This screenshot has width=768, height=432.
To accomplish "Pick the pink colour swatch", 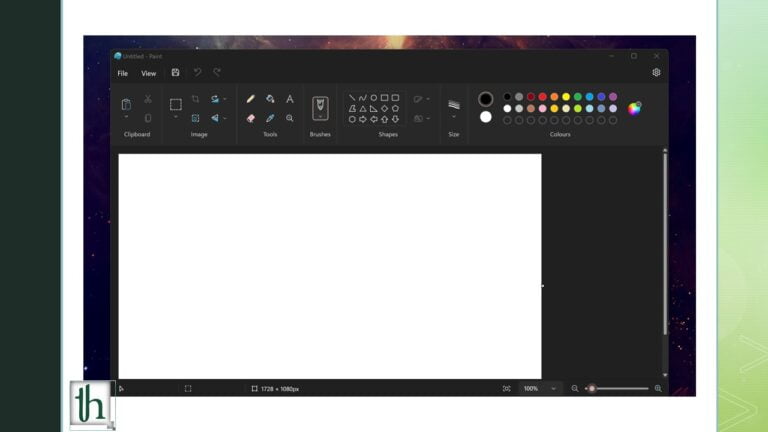I will pos(542,108).
